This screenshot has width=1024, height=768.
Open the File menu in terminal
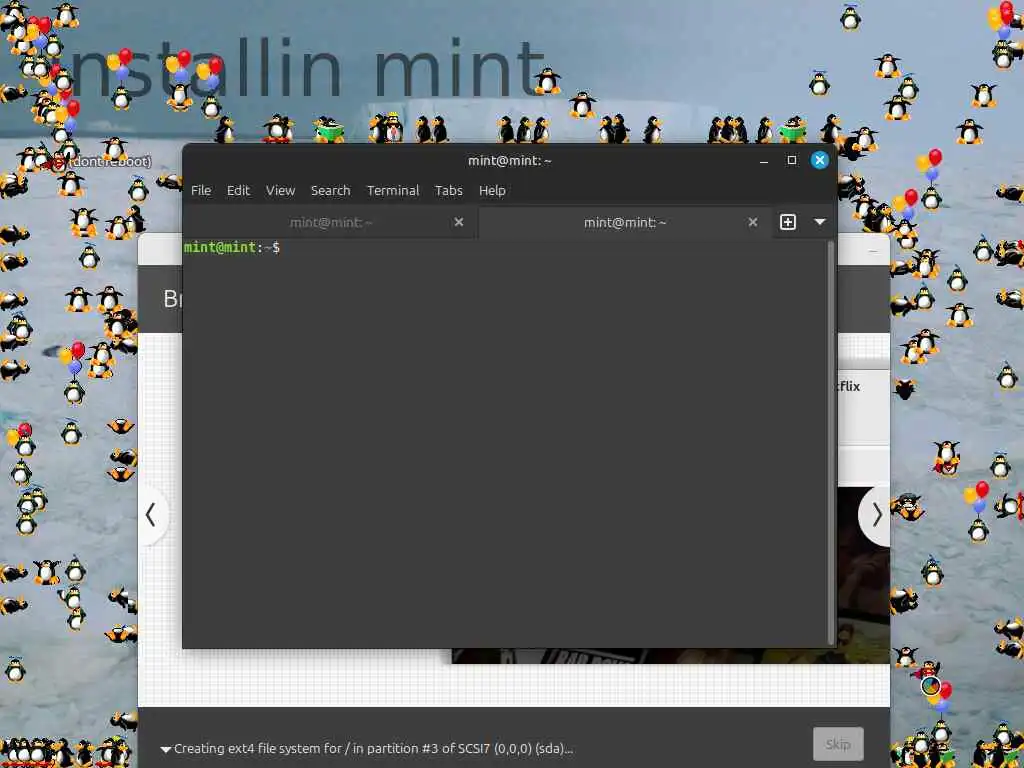[x=200, y=190]
